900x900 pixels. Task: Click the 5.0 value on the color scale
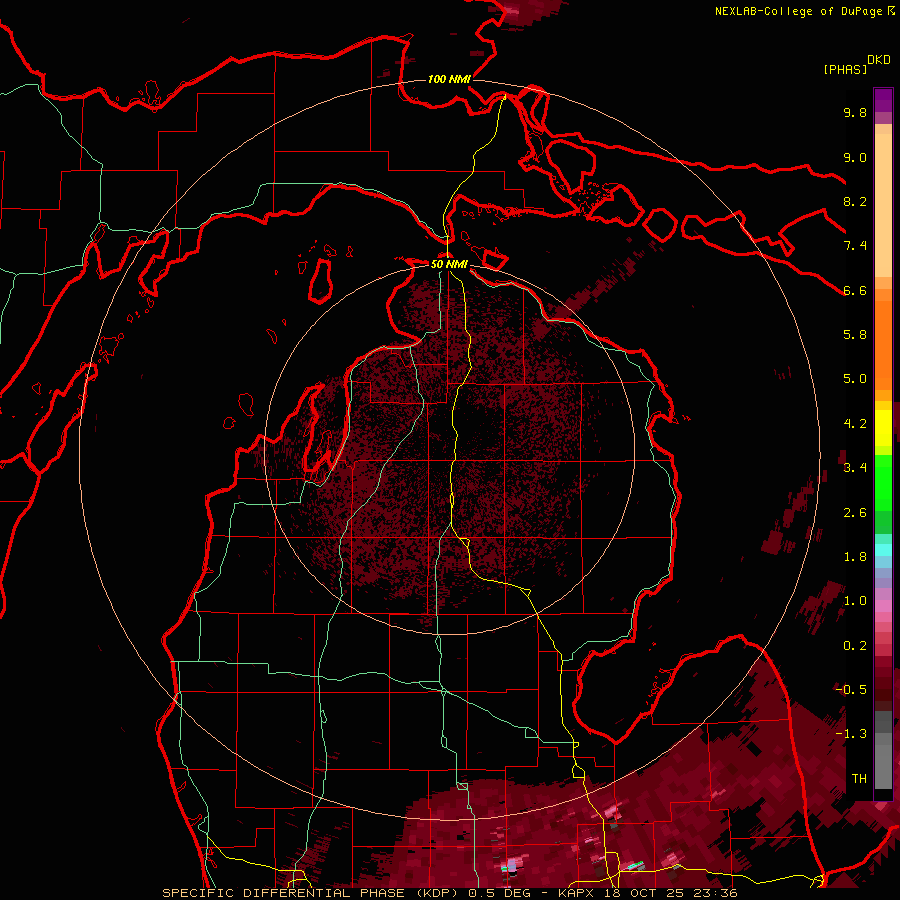tap(855, 379)
